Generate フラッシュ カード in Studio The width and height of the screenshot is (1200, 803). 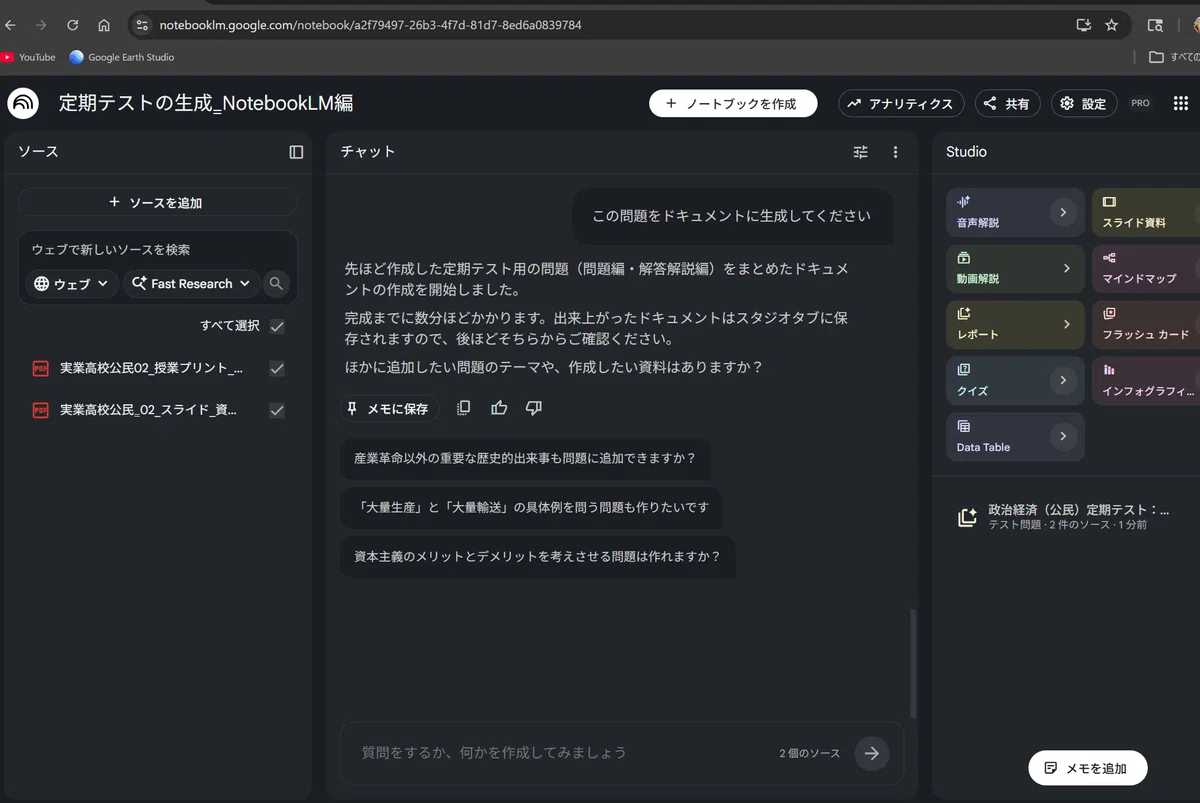tap(1145, 324)
